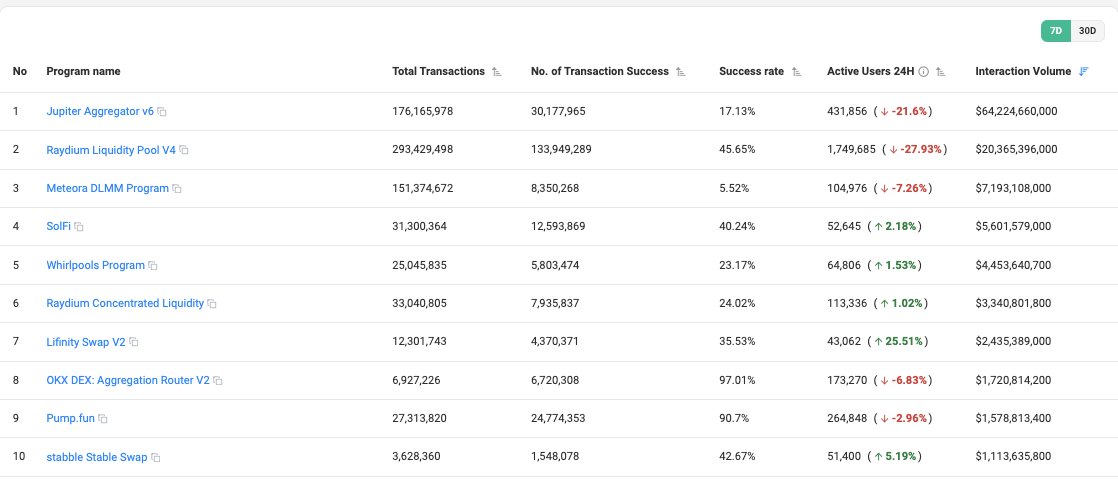Copy Jupiter Aggregator v6 address icon
This screenshot has height=482, width=1118.
[162, 112]
